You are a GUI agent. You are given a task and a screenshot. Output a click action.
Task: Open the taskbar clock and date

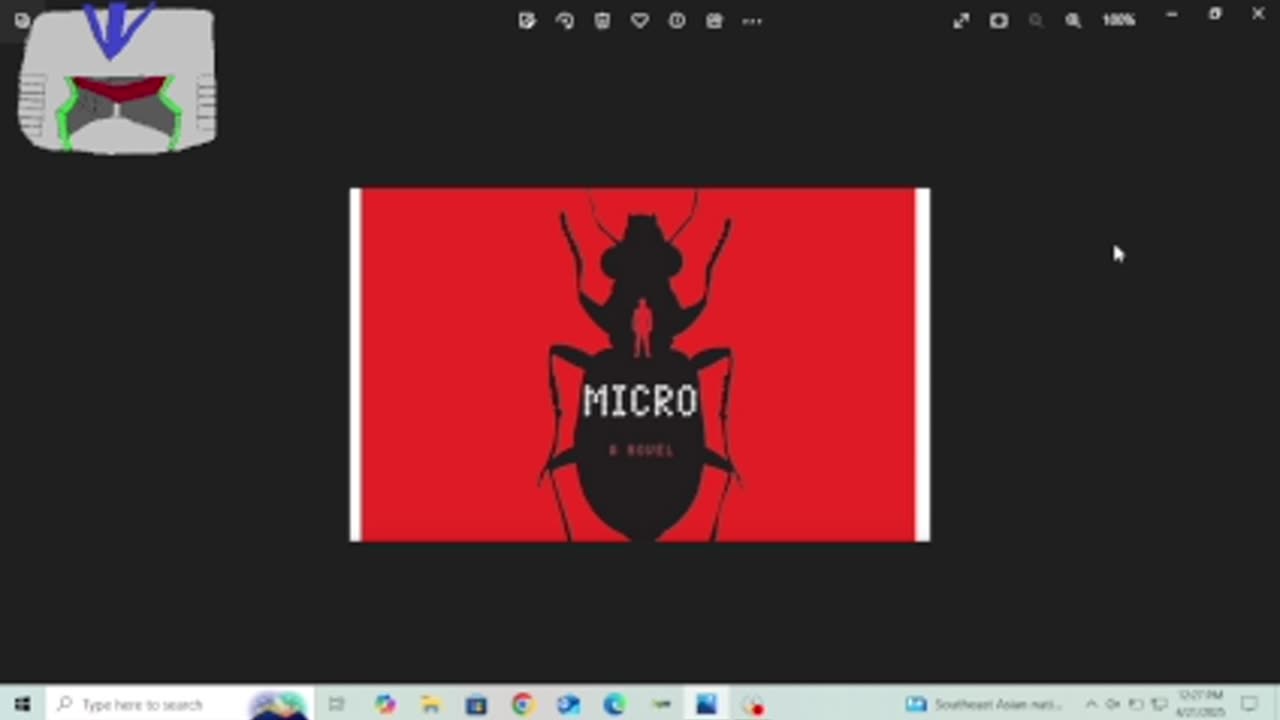coord(1201,704)
